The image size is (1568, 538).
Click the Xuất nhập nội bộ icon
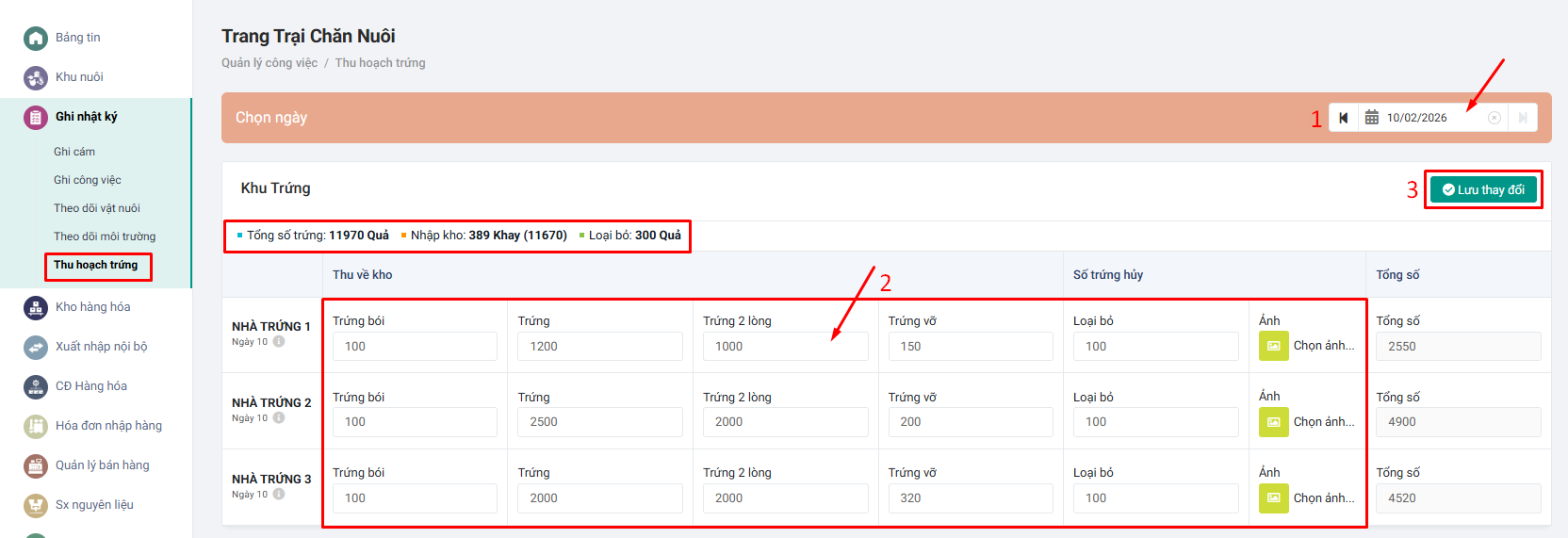click(36, 347)
